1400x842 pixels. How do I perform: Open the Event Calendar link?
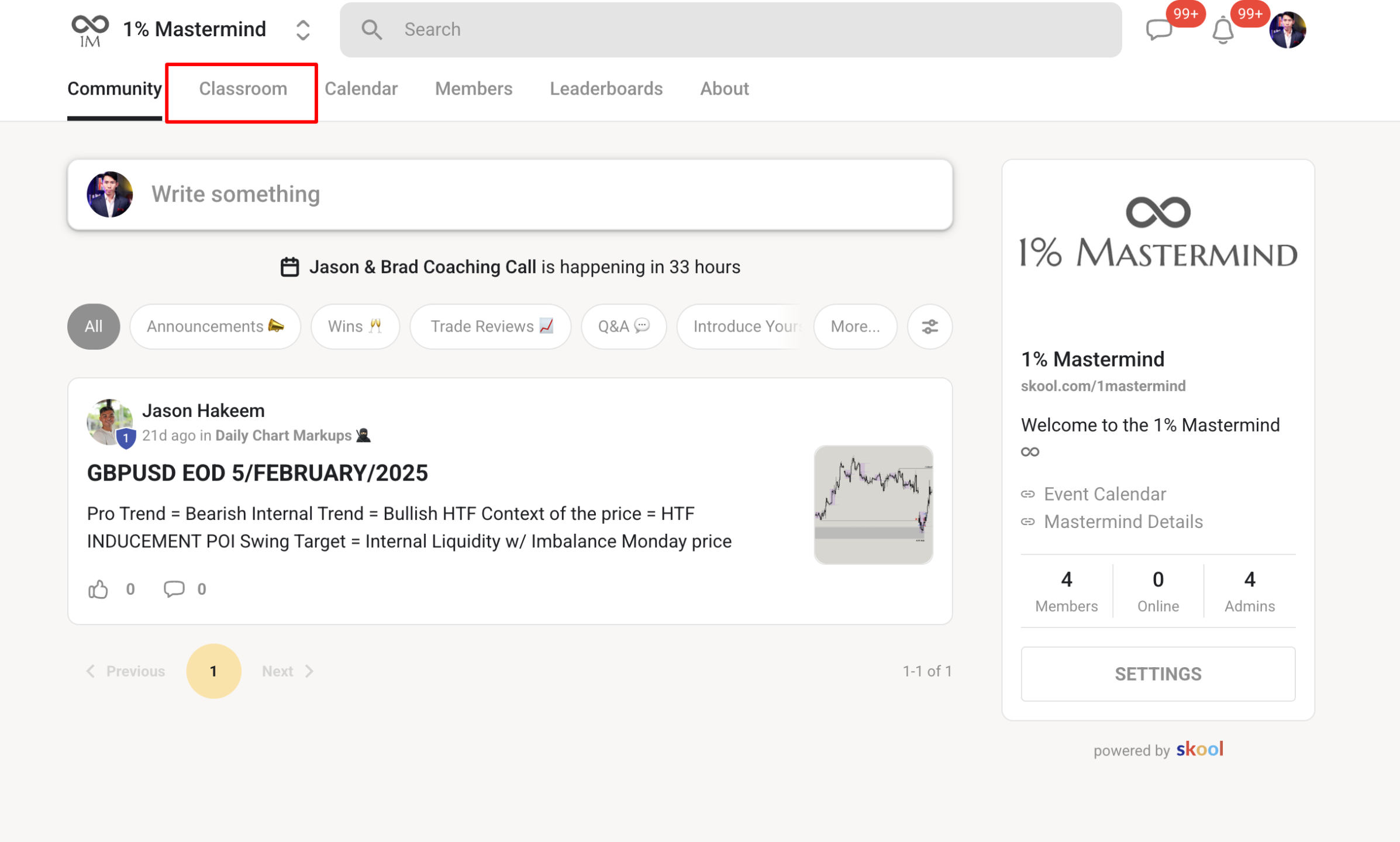pos(1104,494)
